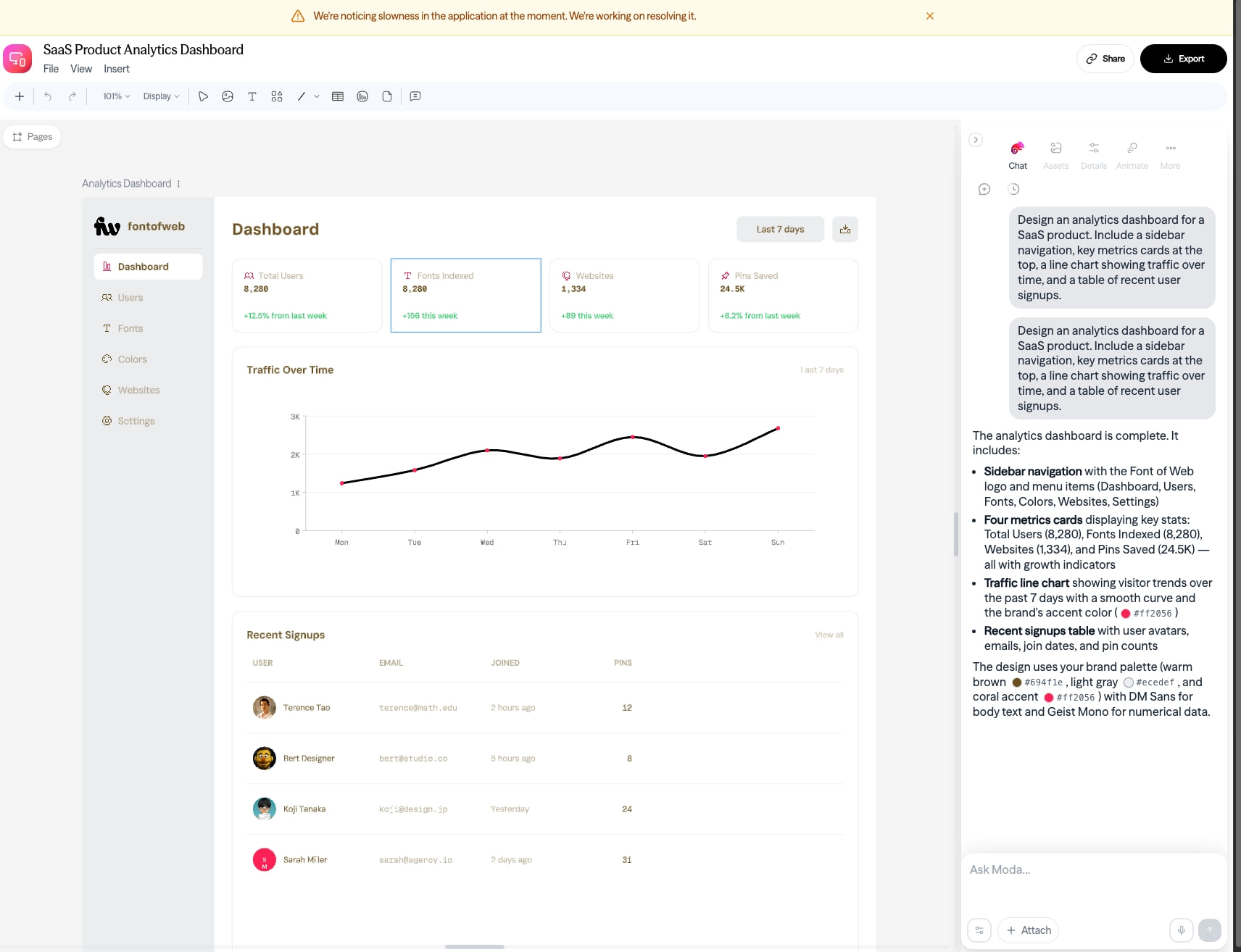Open chat settings sliders icon
Image resolution: width=1241 pixels, height=952 pixels.
979,930
